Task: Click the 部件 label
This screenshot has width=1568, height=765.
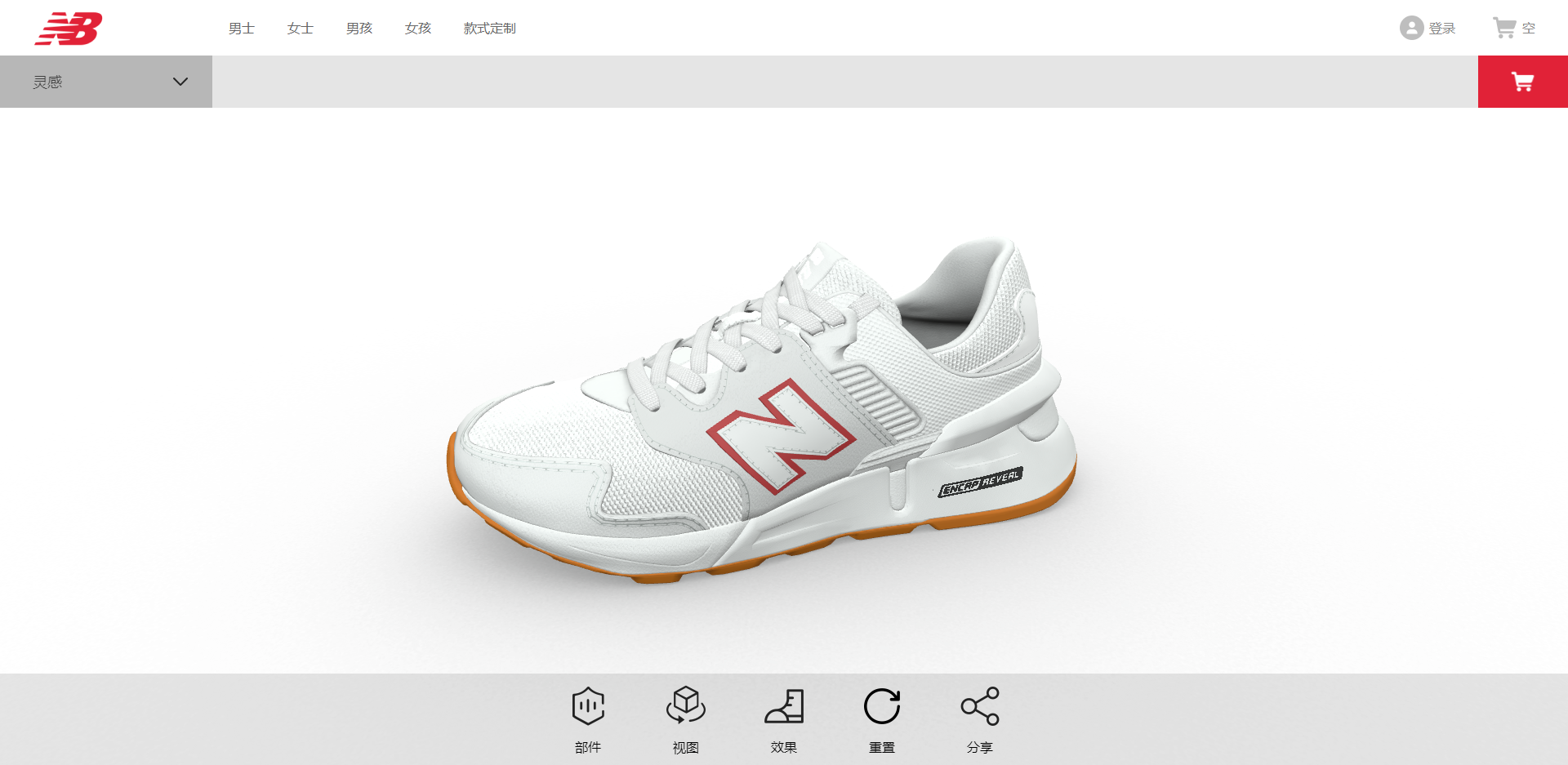Action: click(588, 747)
